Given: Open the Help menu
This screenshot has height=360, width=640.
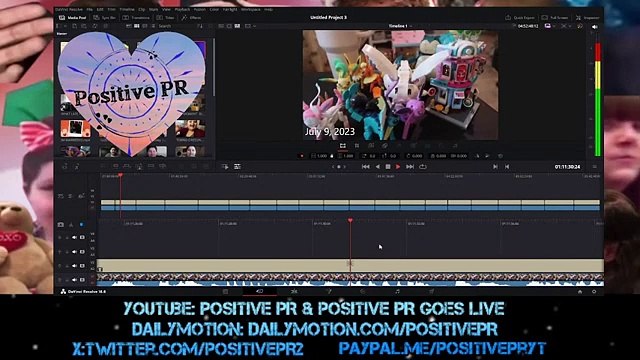Looking at the screenshot, I should point(268,9).
